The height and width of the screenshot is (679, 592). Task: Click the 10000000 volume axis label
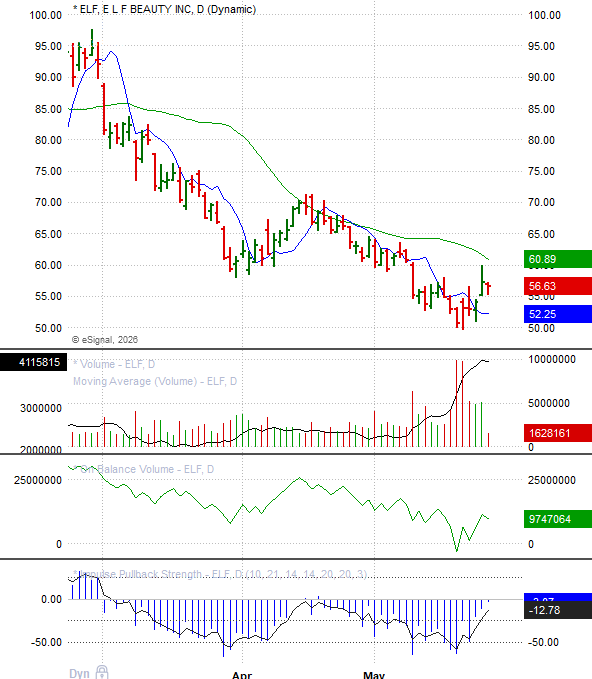552,359
